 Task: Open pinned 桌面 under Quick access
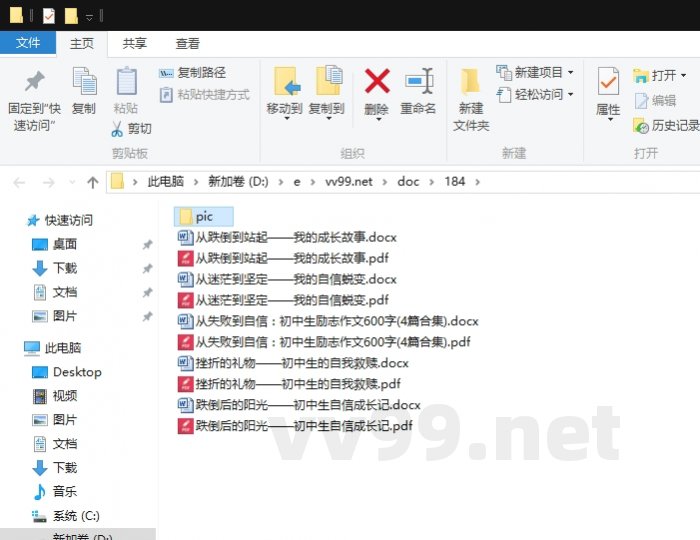[55, 244]
